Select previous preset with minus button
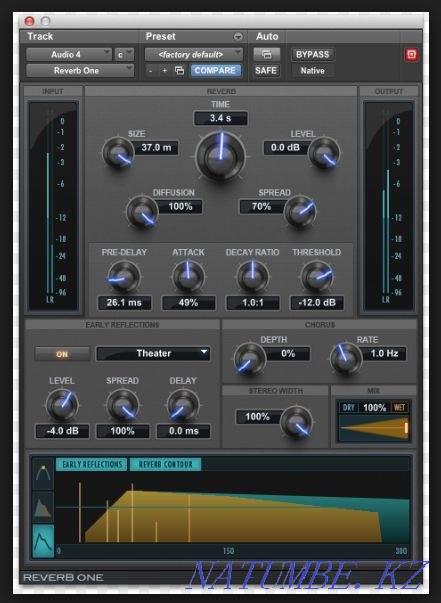 pyautogui.click(x=150, y=71)
